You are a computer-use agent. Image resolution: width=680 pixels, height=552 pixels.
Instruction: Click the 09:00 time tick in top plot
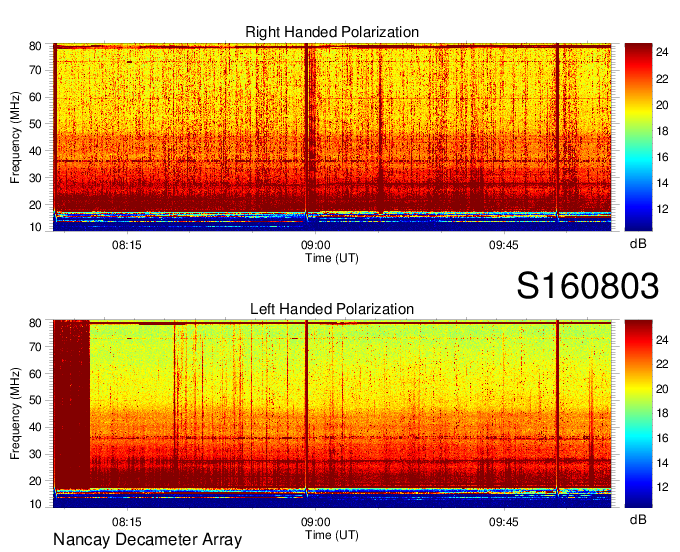pos(315,245)
